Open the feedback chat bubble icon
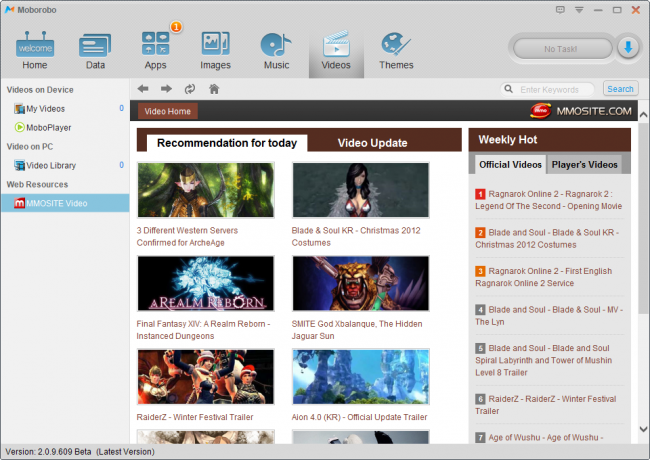This screenshot has height=460, width=650. click(560, 10)
